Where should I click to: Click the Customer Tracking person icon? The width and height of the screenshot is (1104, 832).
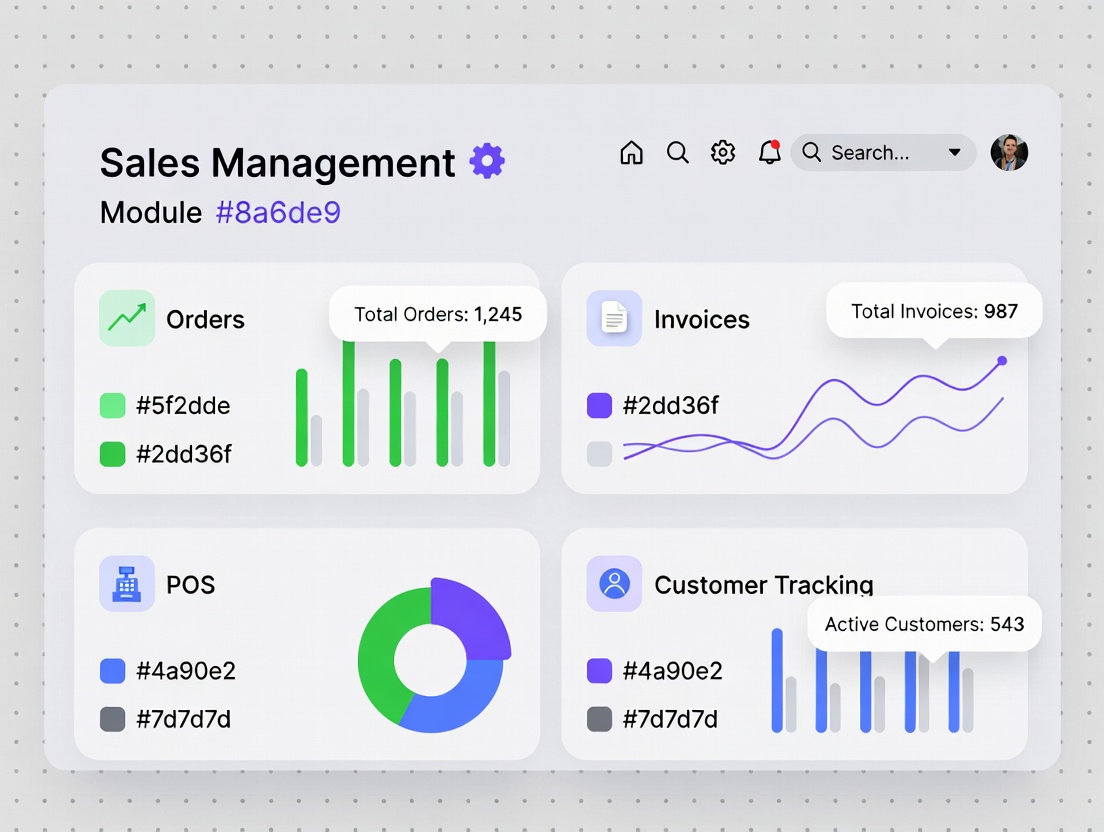click(614, 583)
